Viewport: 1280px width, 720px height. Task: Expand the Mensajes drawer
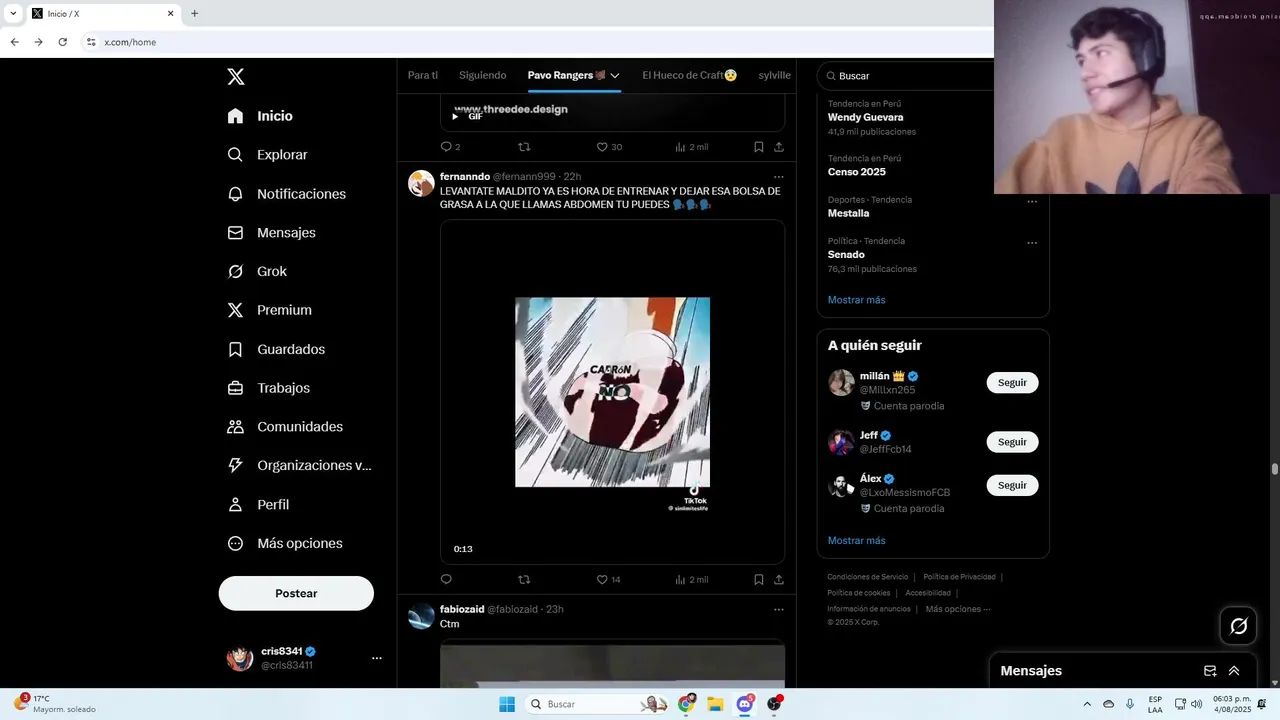1234,671
